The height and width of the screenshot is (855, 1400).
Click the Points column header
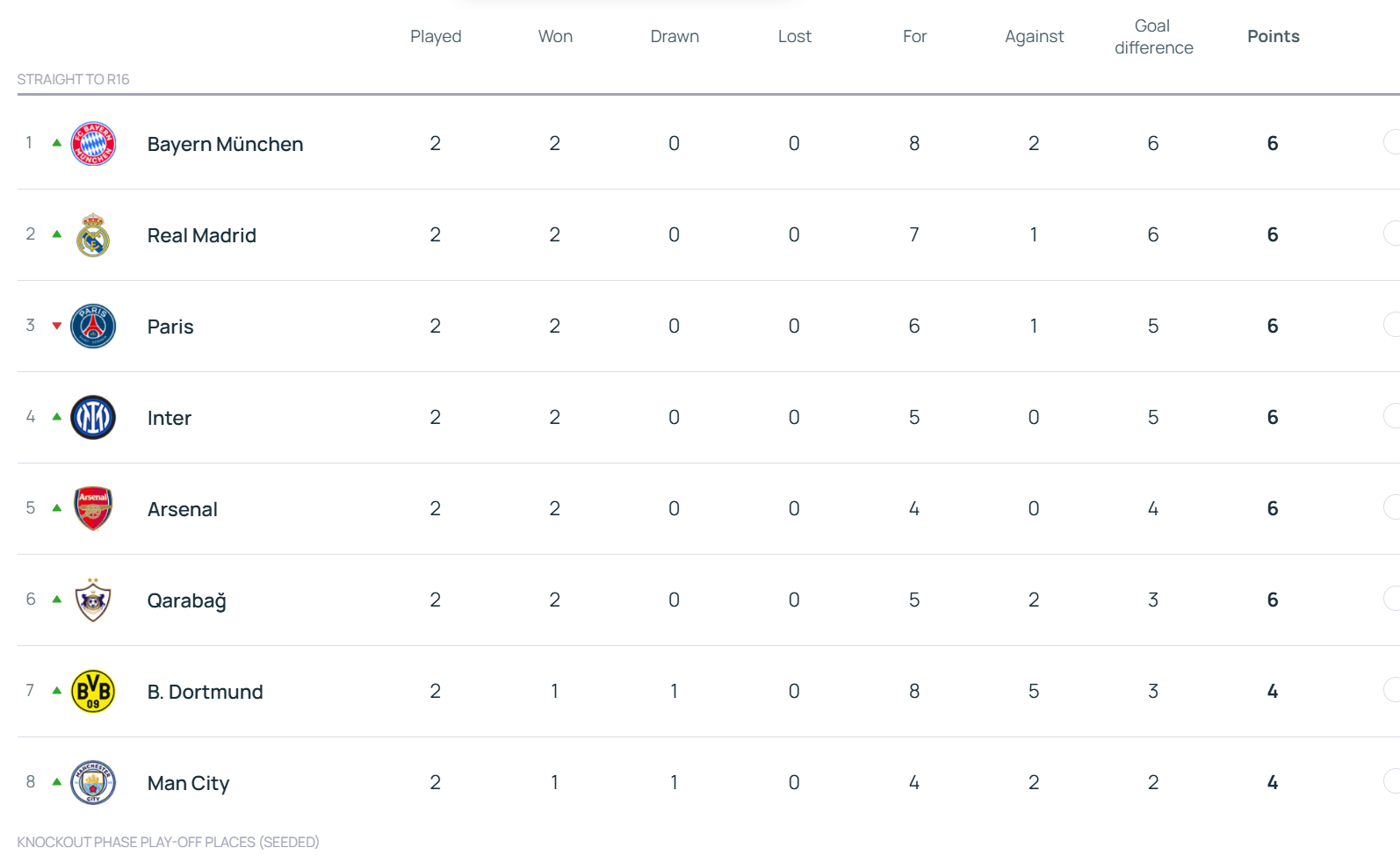click(x=1273, y=36)
